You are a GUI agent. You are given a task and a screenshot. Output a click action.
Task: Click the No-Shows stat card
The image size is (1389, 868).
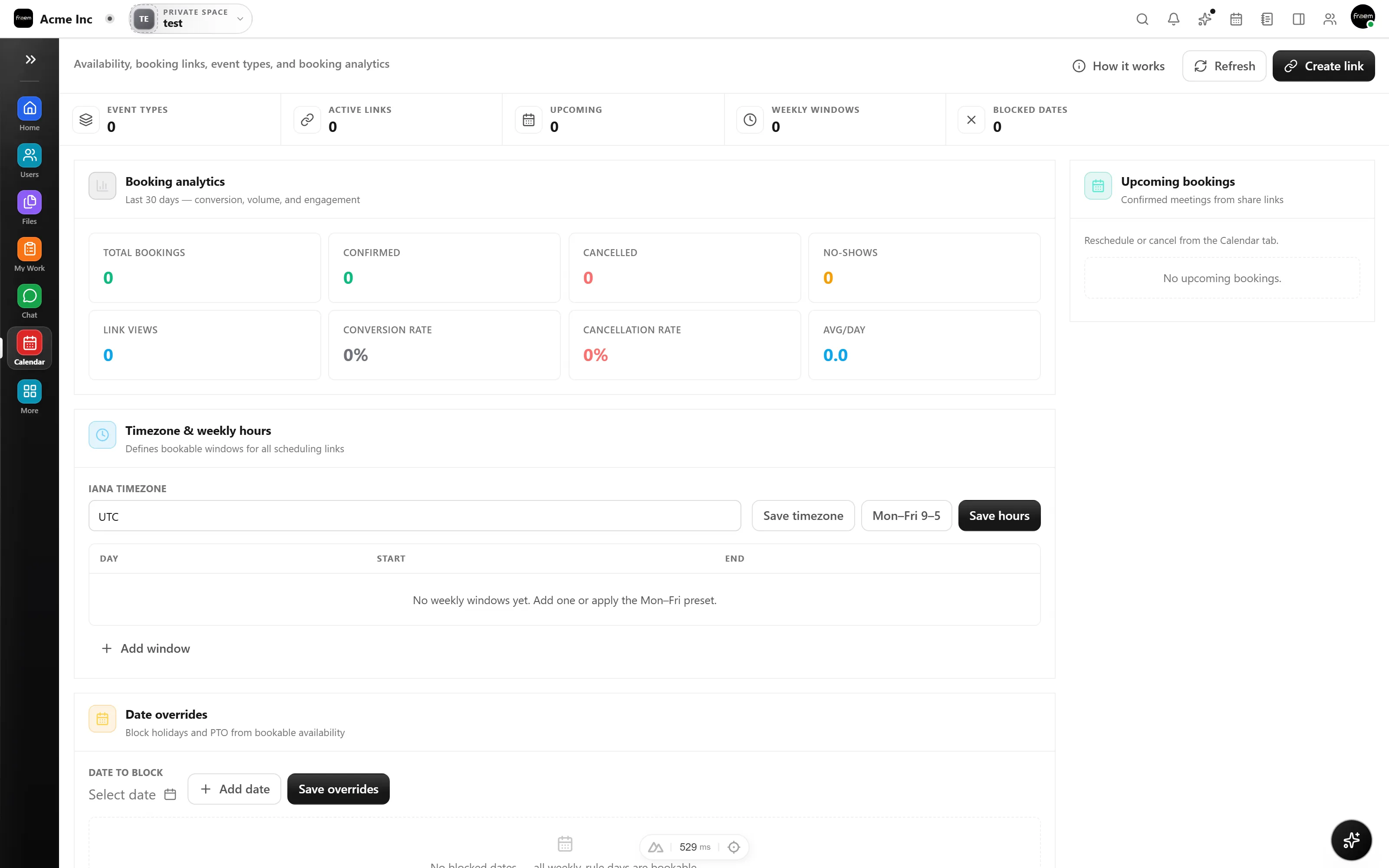pyautogui.click(x=924, y=267)
